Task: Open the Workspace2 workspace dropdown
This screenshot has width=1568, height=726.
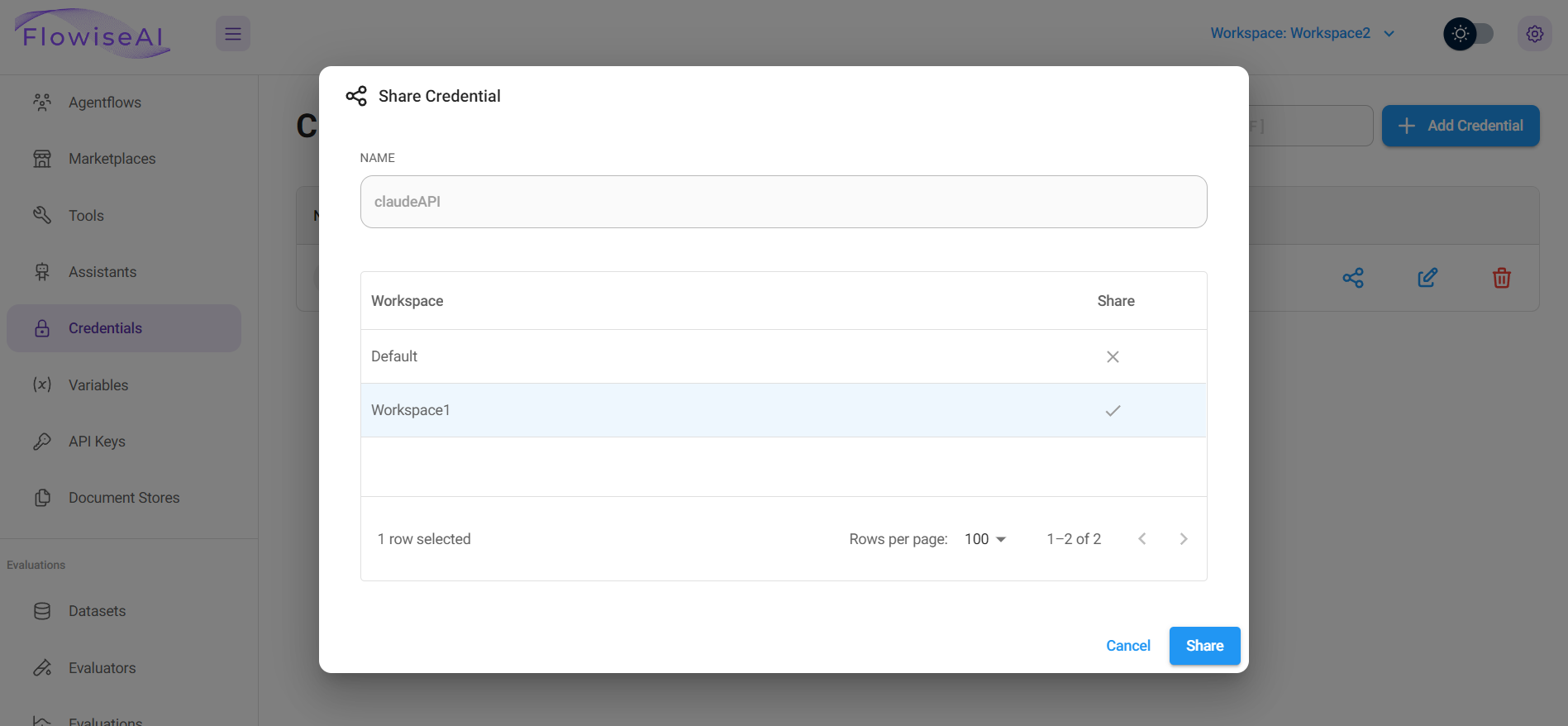Action: 1302,33
